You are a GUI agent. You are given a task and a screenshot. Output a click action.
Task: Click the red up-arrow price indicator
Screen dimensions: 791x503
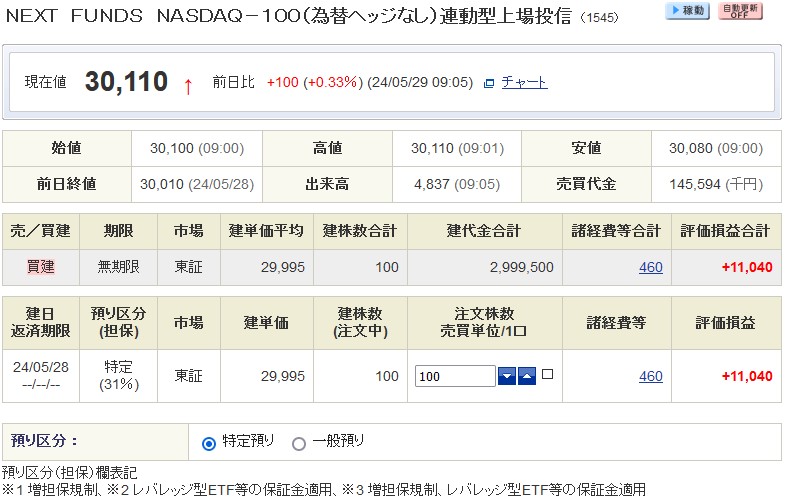tap(188, 86)
